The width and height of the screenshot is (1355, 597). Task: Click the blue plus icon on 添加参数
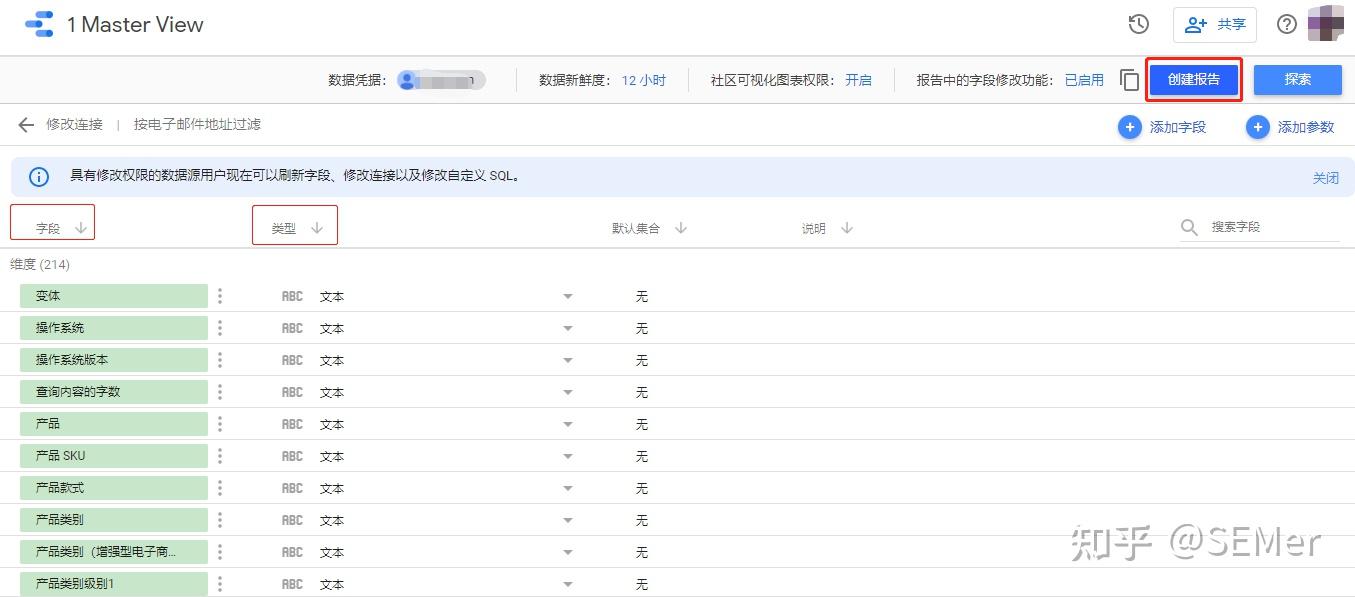point(1257,127)
